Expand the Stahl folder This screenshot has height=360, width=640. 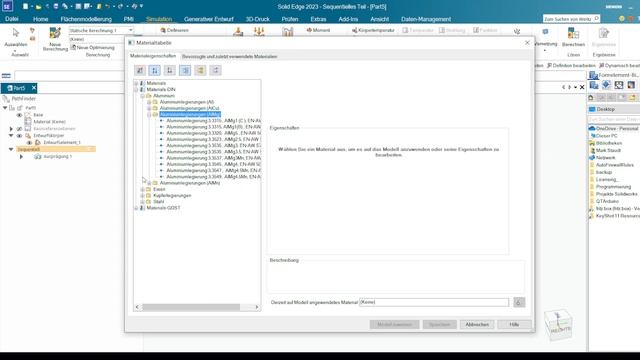tap(143, 202)
